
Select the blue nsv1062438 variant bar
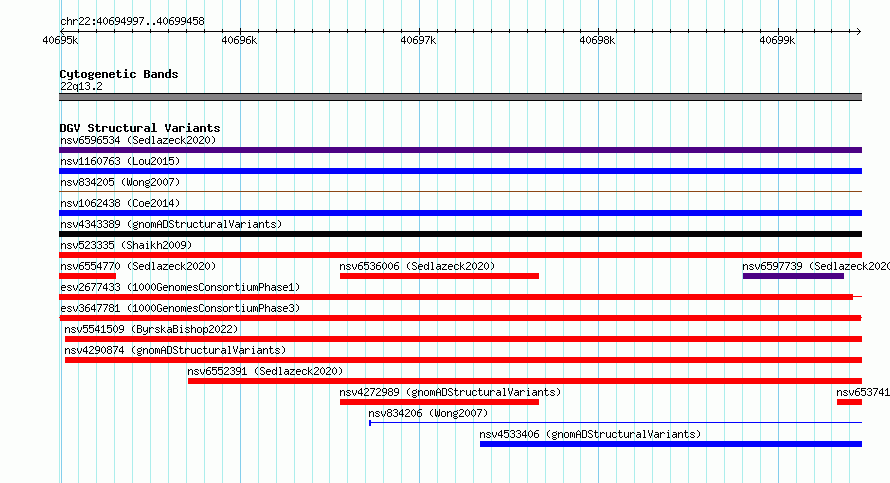(x=460, y=213)
